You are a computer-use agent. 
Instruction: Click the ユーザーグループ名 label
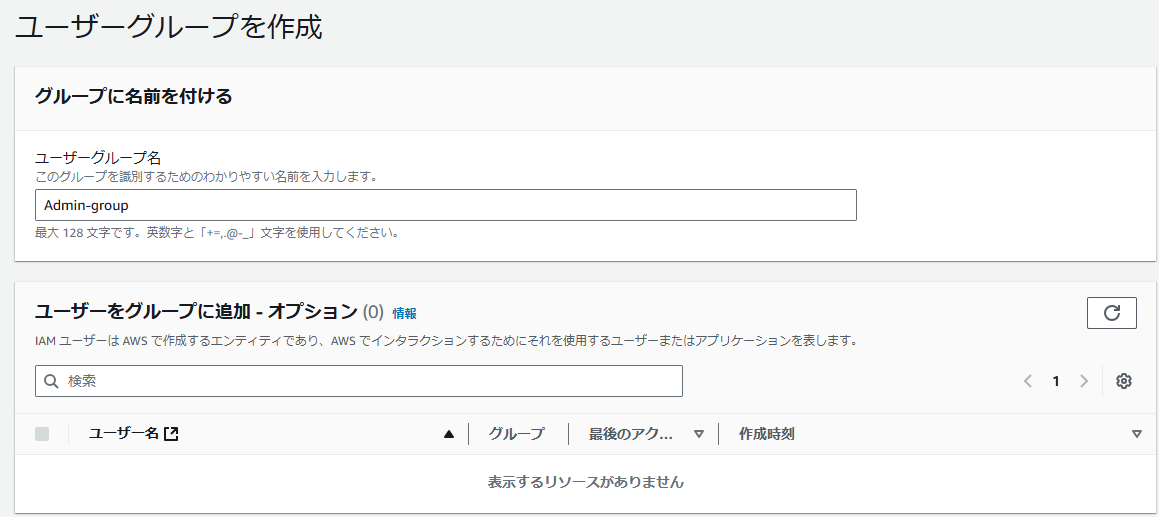point(98,158)
